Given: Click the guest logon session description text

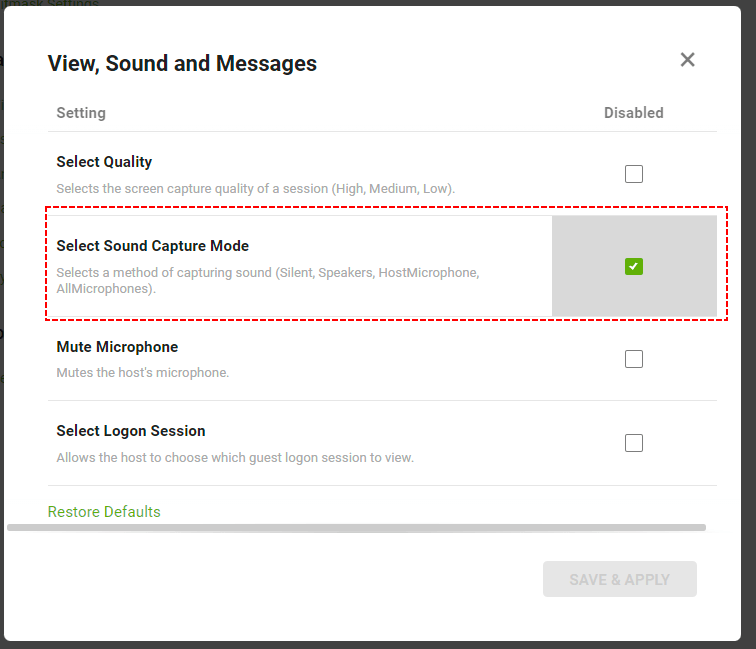Looking at the screenshot, I should [x=235, y=458].
